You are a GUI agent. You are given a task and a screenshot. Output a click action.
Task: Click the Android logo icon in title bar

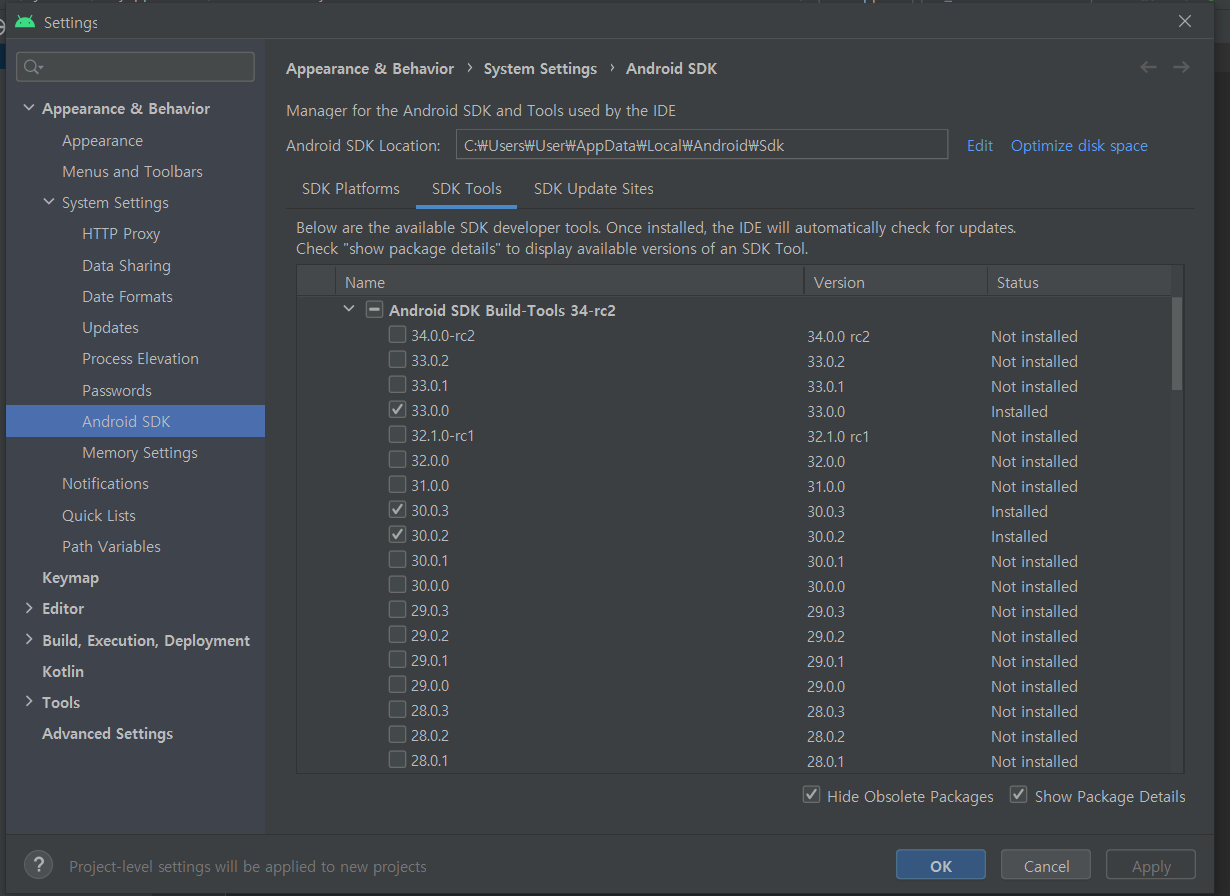tap(25, 21)
